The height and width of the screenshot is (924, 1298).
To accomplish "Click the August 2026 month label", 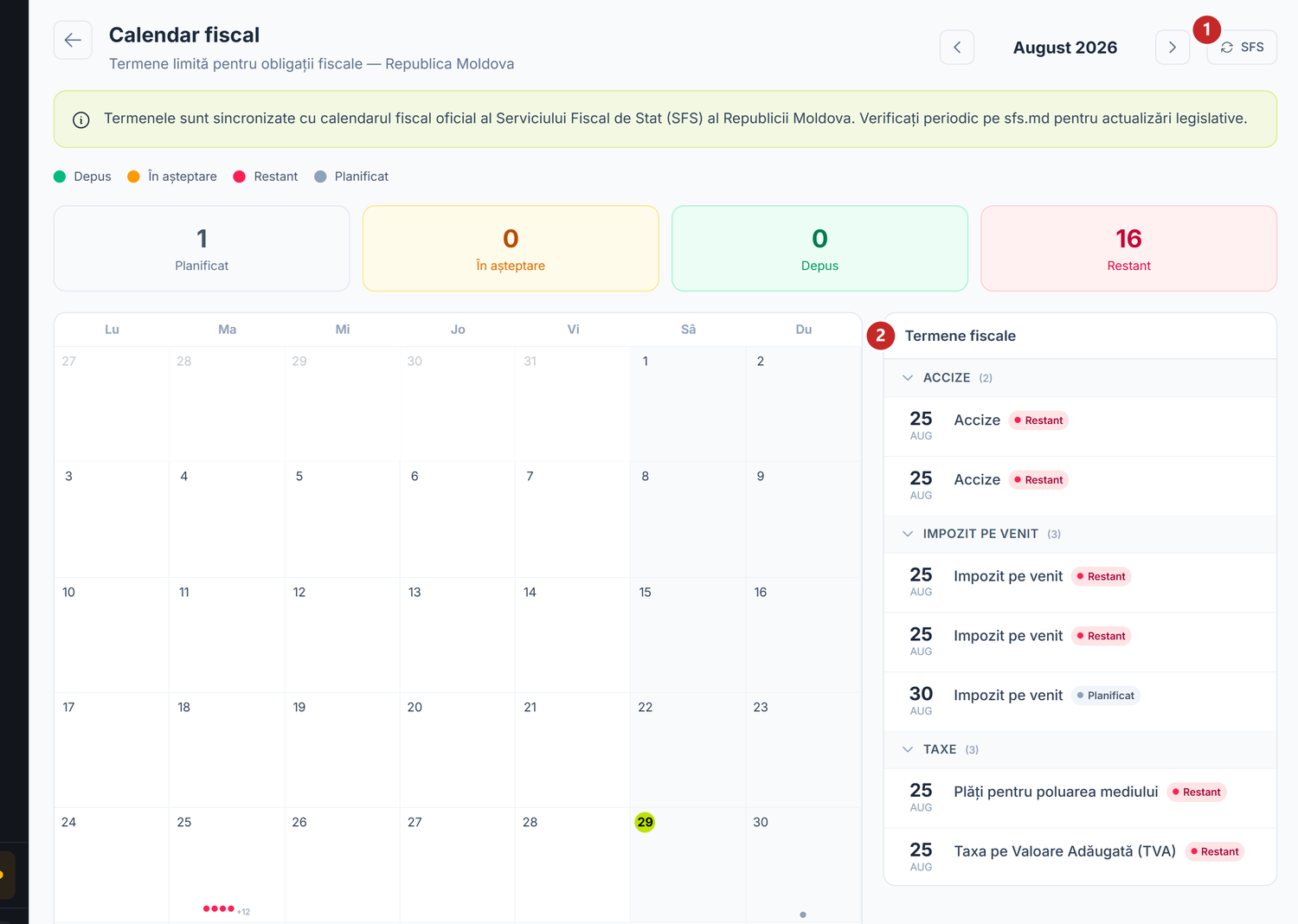I will [1065, 48].
